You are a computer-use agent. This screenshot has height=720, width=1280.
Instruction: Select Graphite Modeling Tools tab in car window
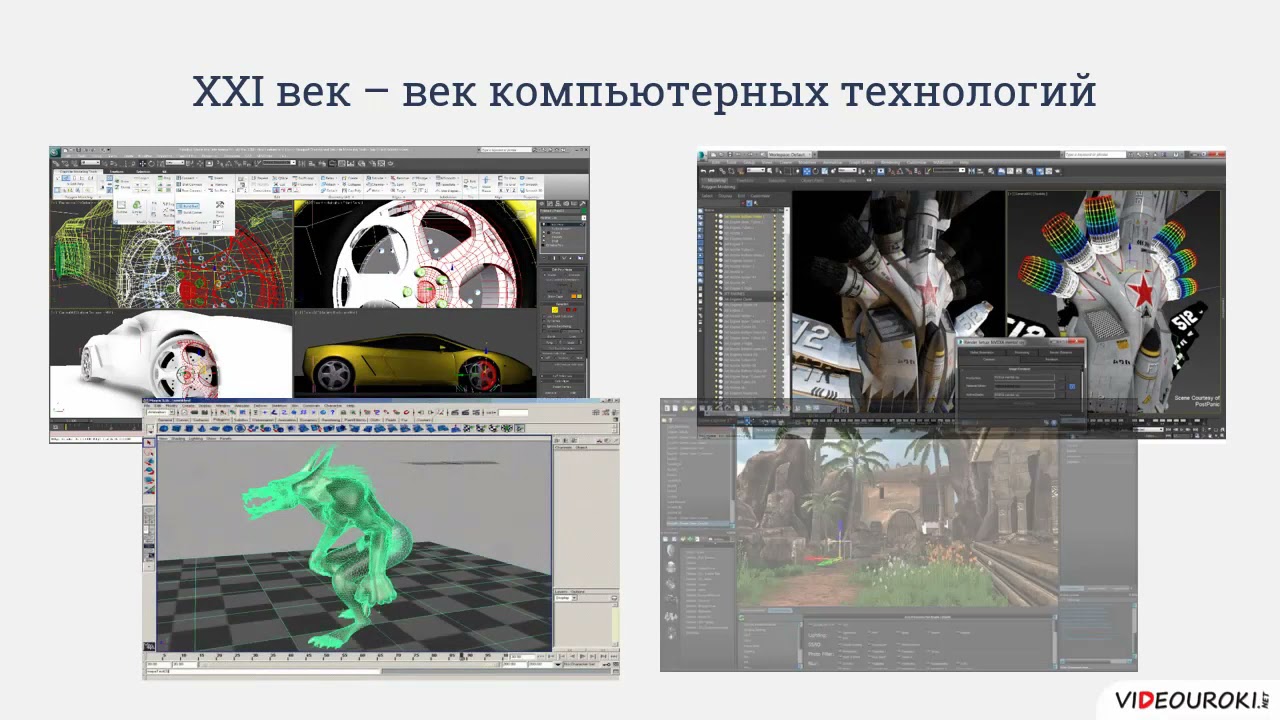click(x=79, y=171)
